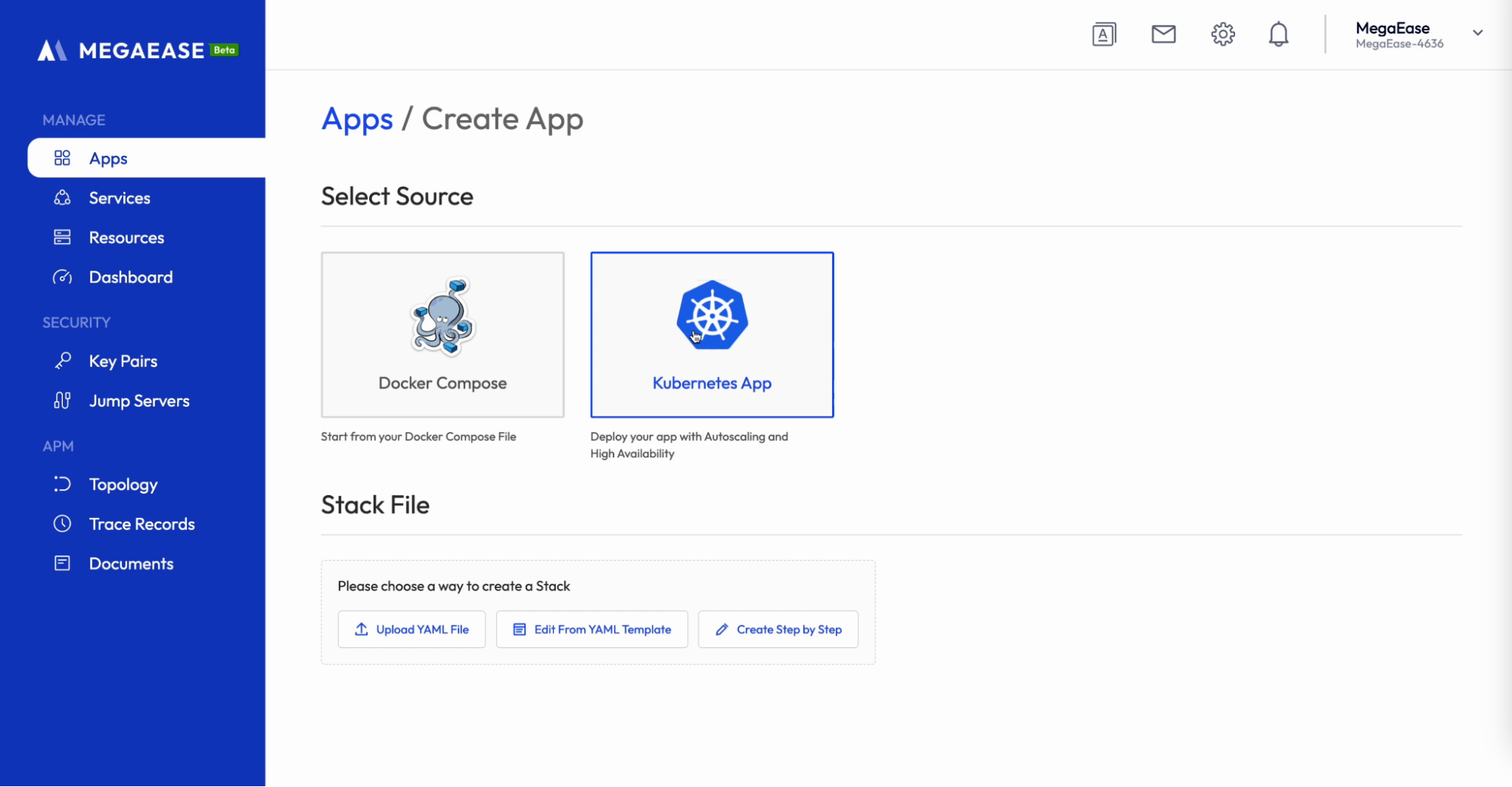This screenshot has height=787, width=1512.
Task: Open the settings gear icon
Action: 1222,34
